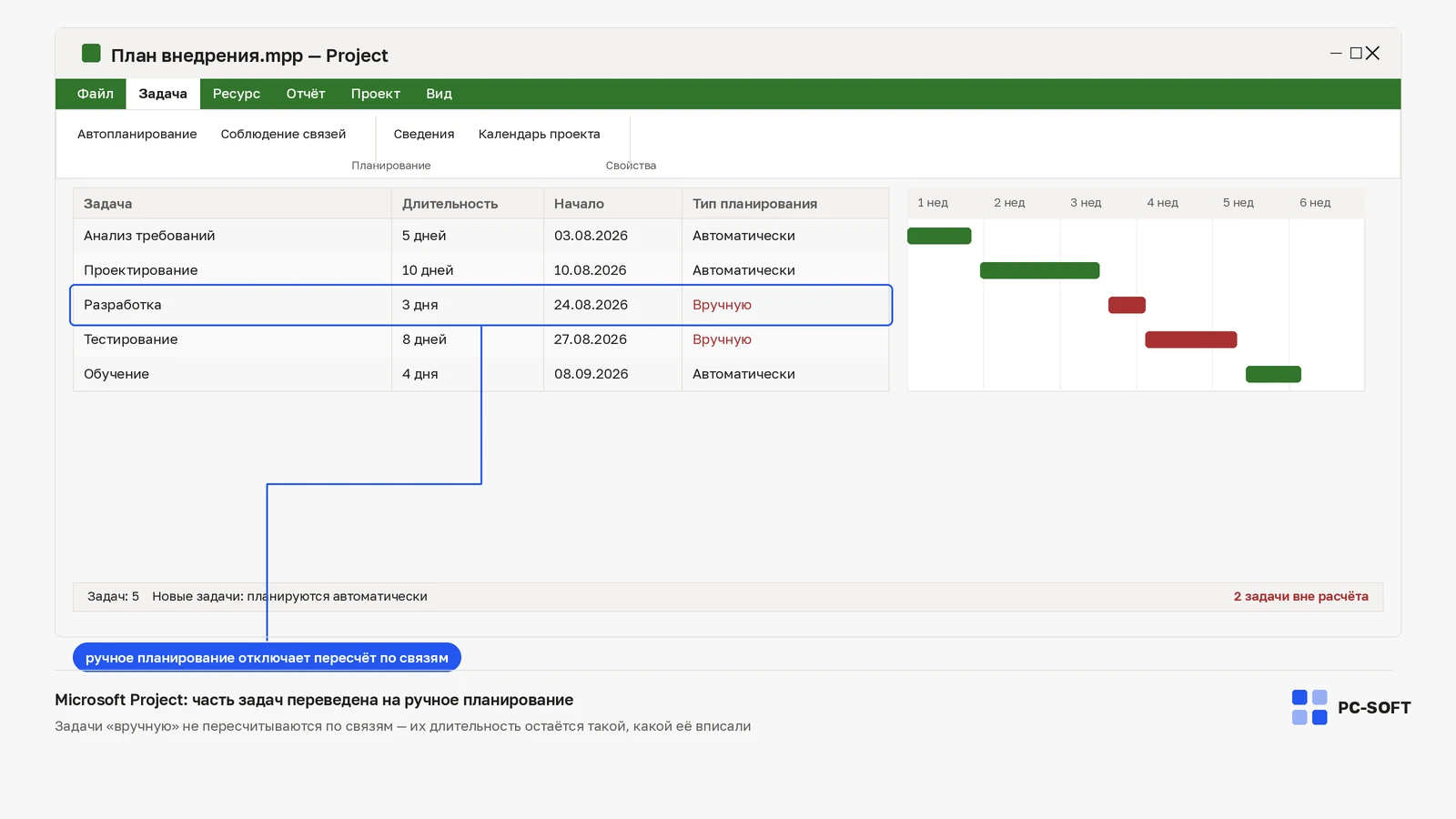Click the 6 нед timeline header
This screenshot has width=1456, height=819.
(x=1315, y=203)
